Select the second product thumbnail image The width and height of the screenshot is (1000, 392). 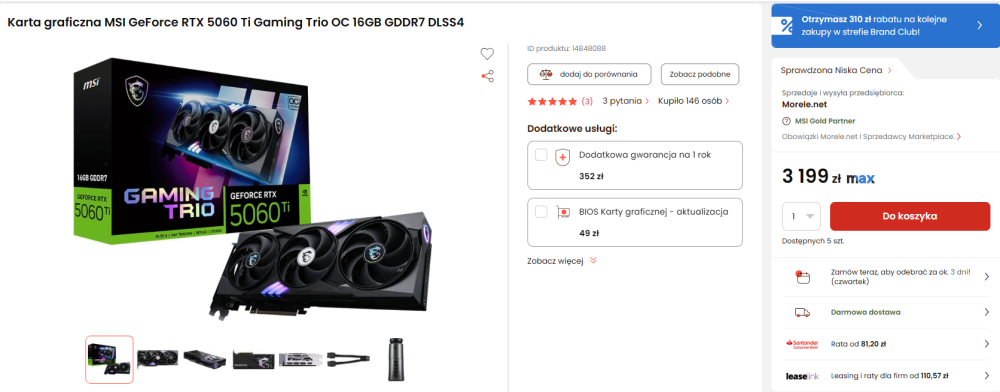click(x=158, y=359)
